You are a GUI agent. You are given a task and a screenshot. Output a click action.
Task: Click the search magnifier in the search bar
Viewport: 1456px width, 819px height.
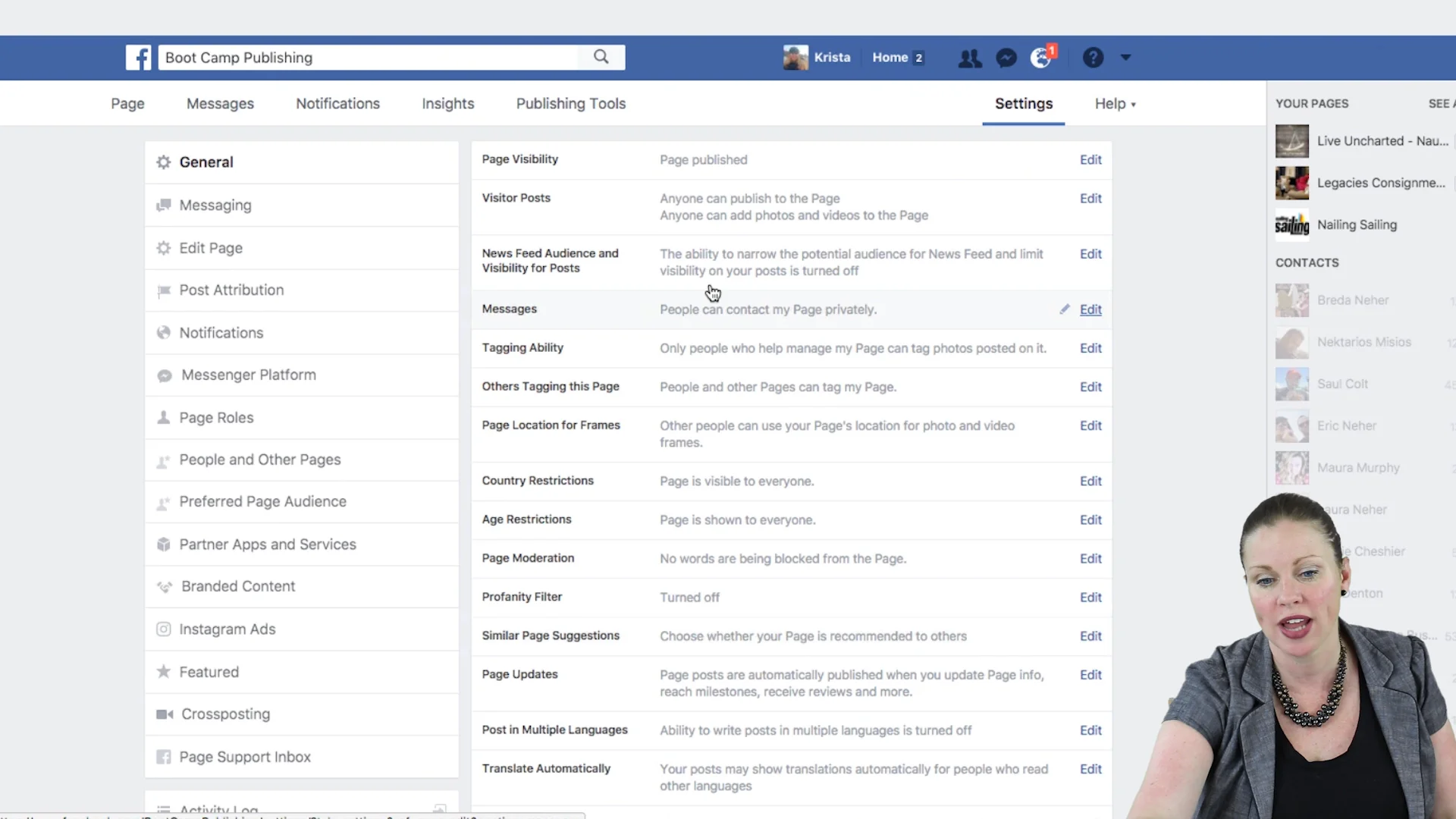point(601,57)
